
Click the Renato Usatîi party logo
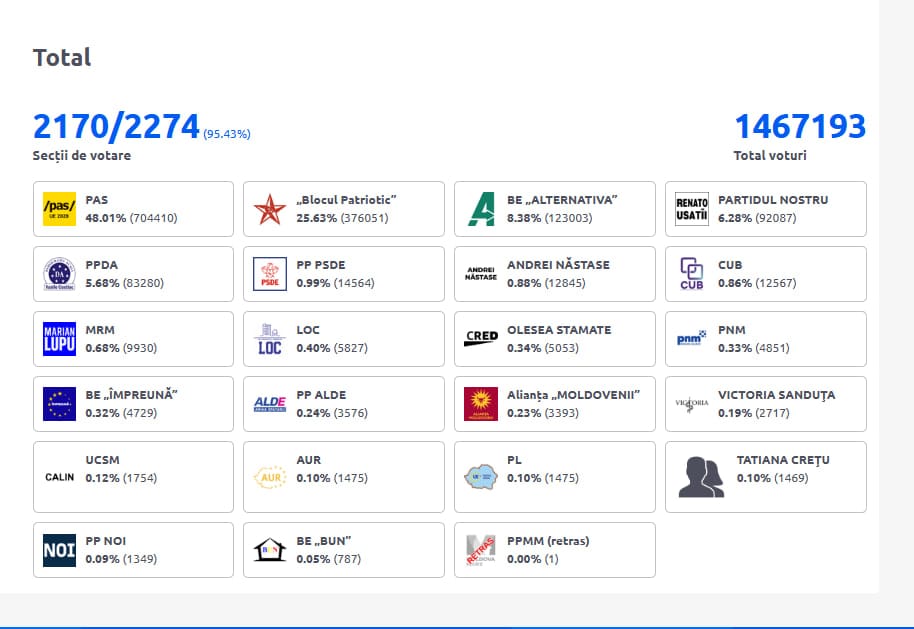point(692,209)
